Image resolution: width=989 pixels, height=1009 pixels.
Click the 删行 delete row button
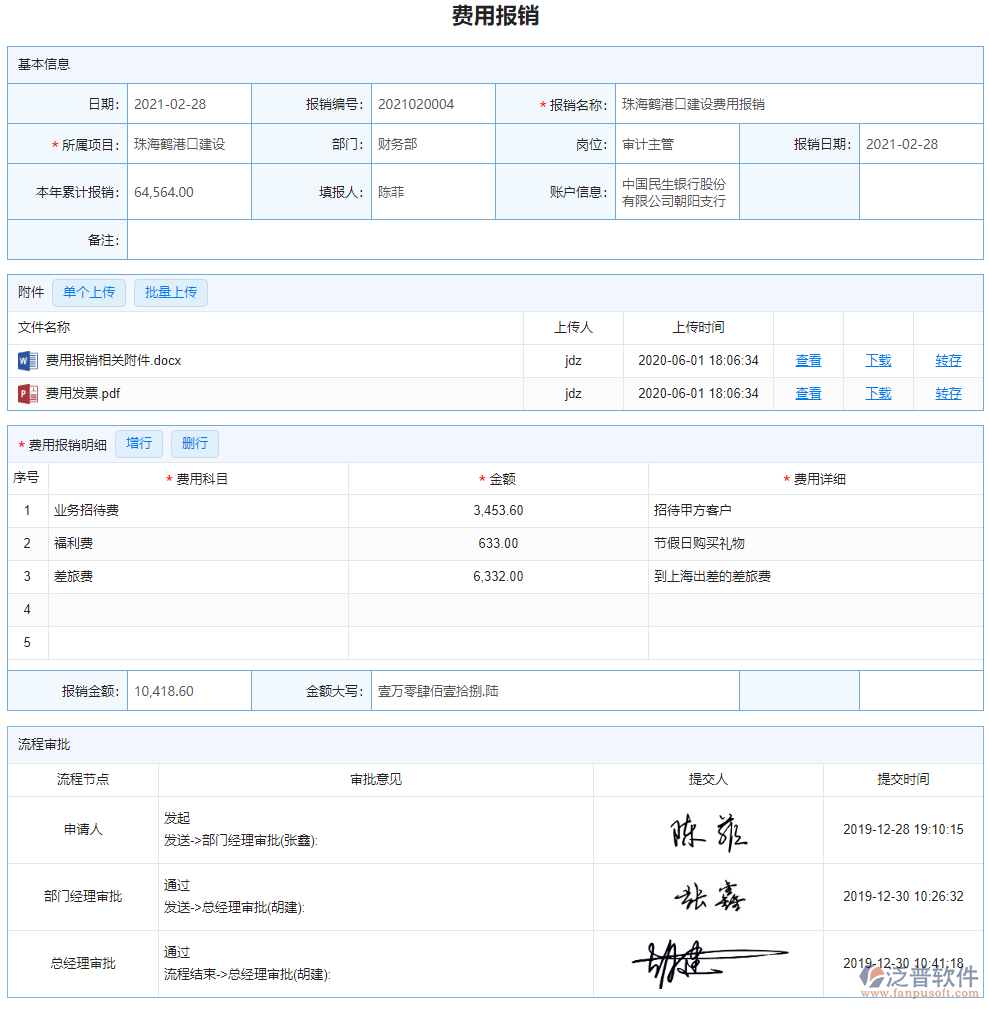tap(194, 443)
